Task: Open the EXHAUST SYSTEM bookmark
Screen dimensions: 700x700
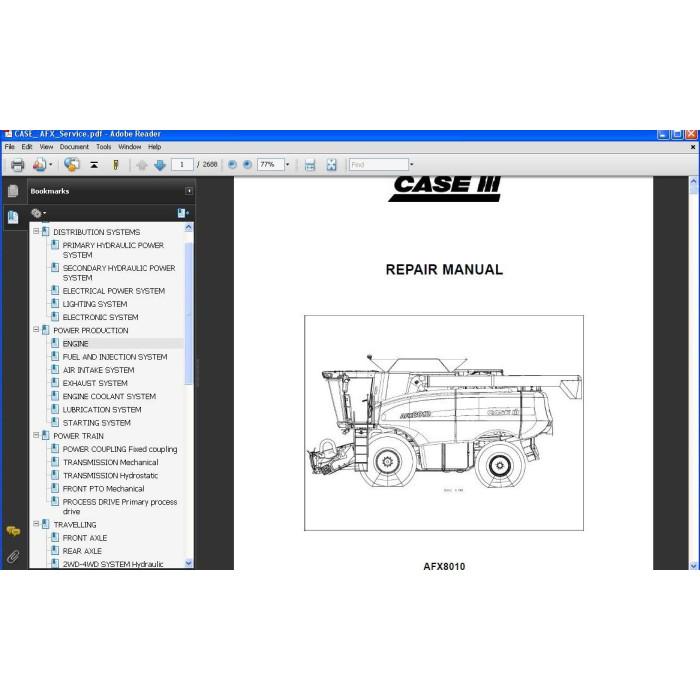Action: (x=95, y=383)
